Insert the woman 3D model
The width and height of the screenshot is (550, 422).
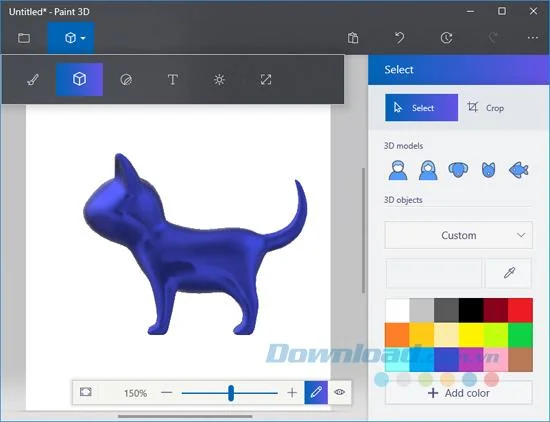click(428, 170)
